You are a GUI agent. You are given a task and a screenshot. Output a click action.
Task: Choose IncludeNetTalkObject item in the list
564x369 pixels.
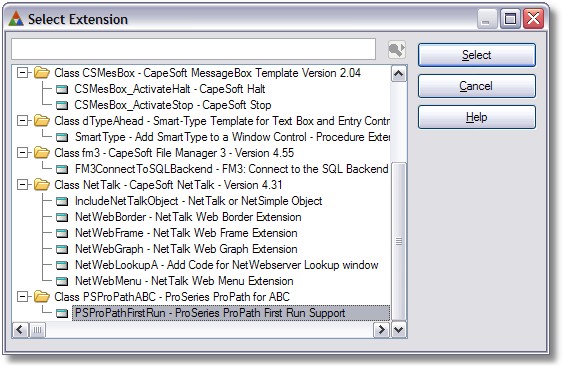click(x=199, y=201)
